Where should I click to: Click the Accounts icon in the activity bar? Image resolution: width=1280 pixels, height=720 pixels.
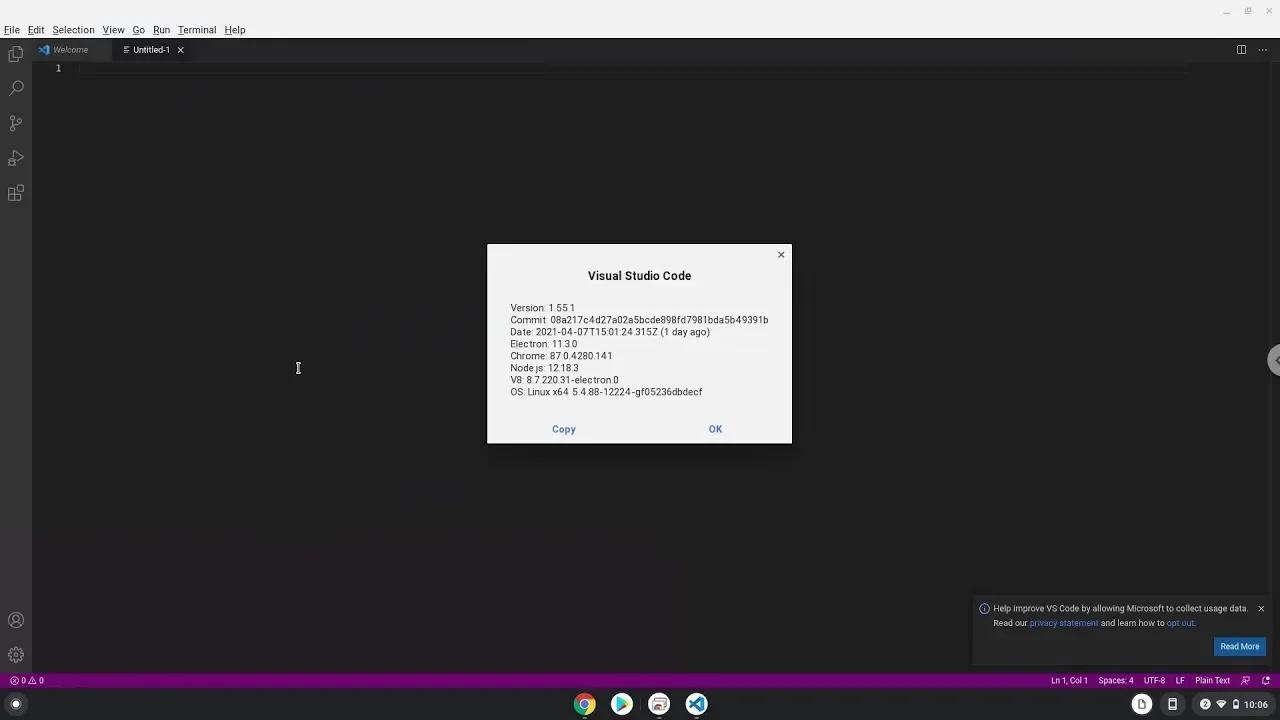point(15,620)
